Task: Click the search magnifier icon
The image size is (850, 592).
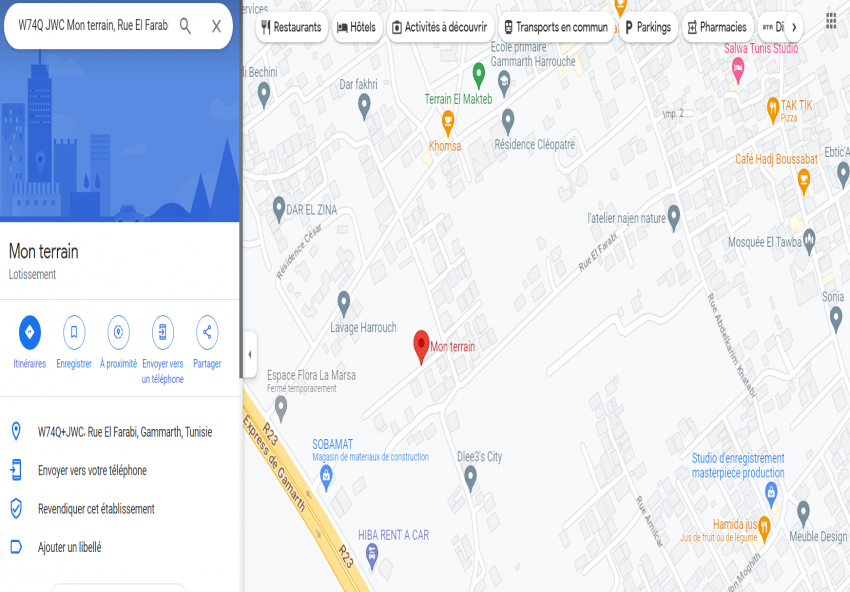Action: [185, 26]
